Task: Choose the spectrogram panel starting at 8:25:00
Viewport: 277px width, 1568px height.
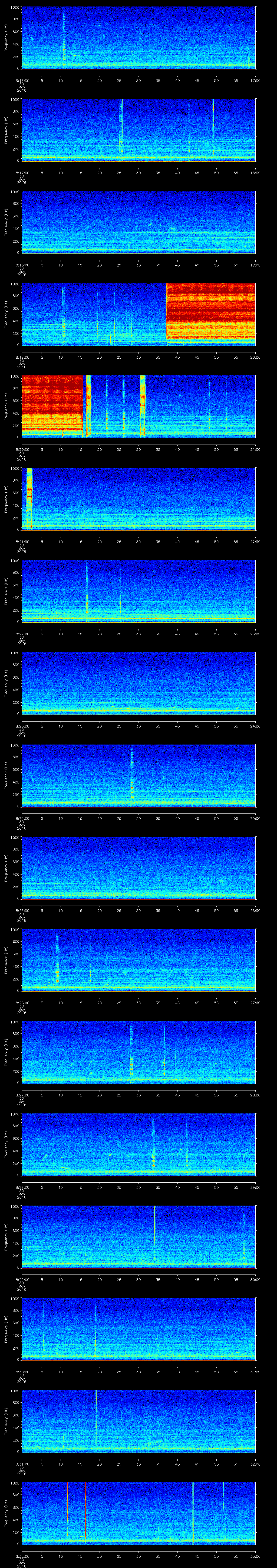Action: [138, 868]
